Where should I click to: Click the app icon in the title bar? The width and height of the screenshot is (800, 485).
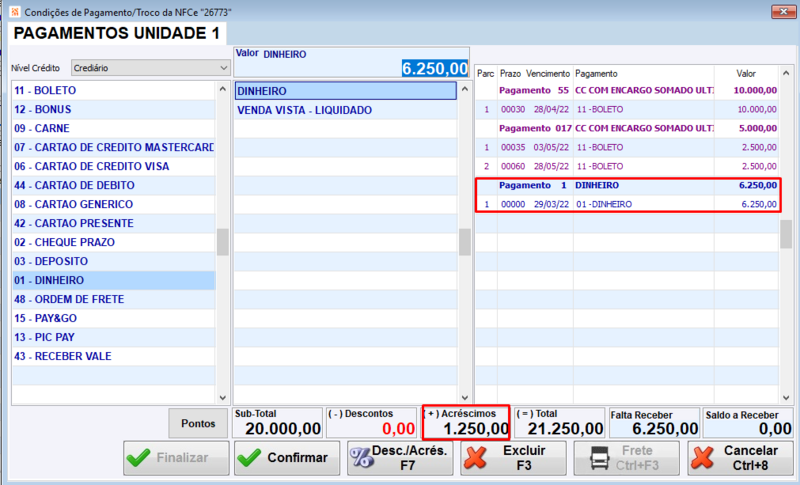[15, 11]
